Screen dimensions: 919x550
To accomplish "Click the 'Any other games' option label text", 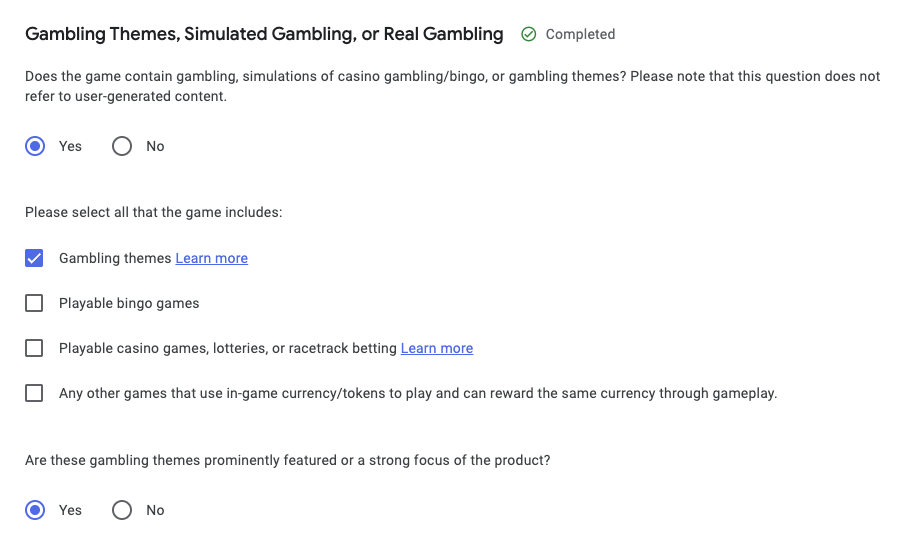I will point(418,393).
